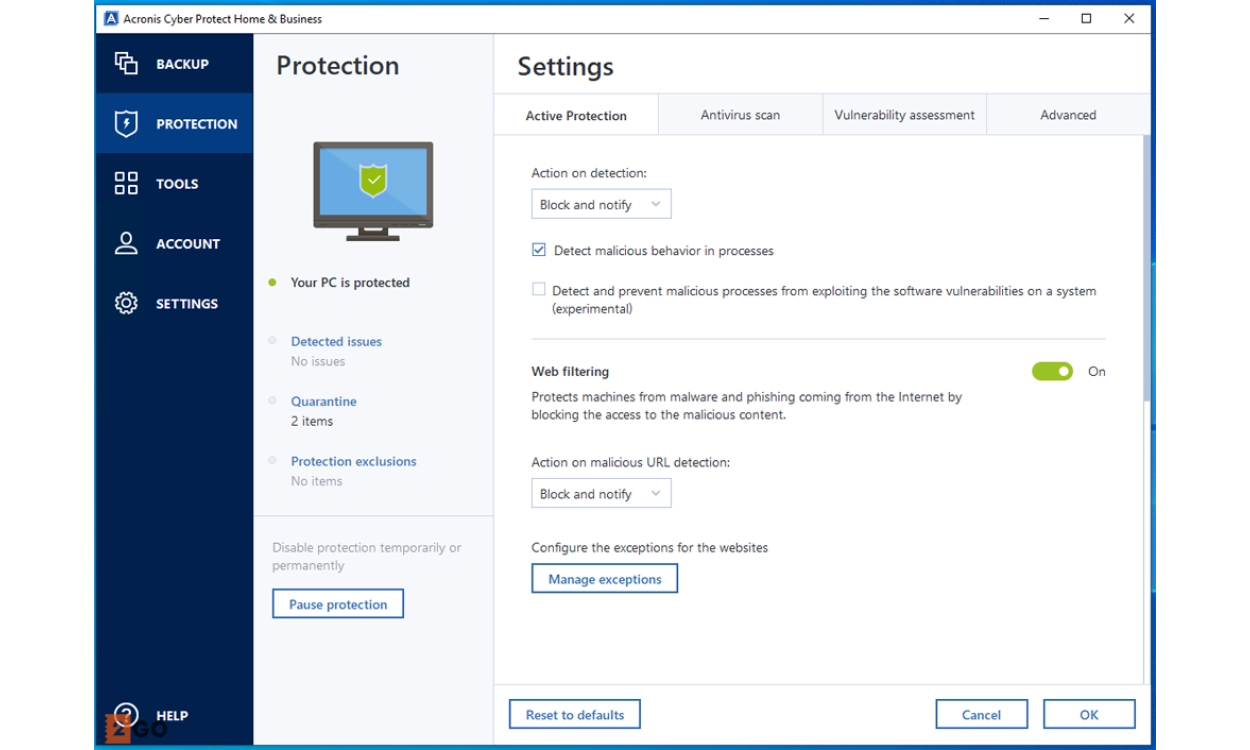Screen dimensions: 1250x750
Task: Go to the Advanced tab
Action: [x=1068, y=115]
